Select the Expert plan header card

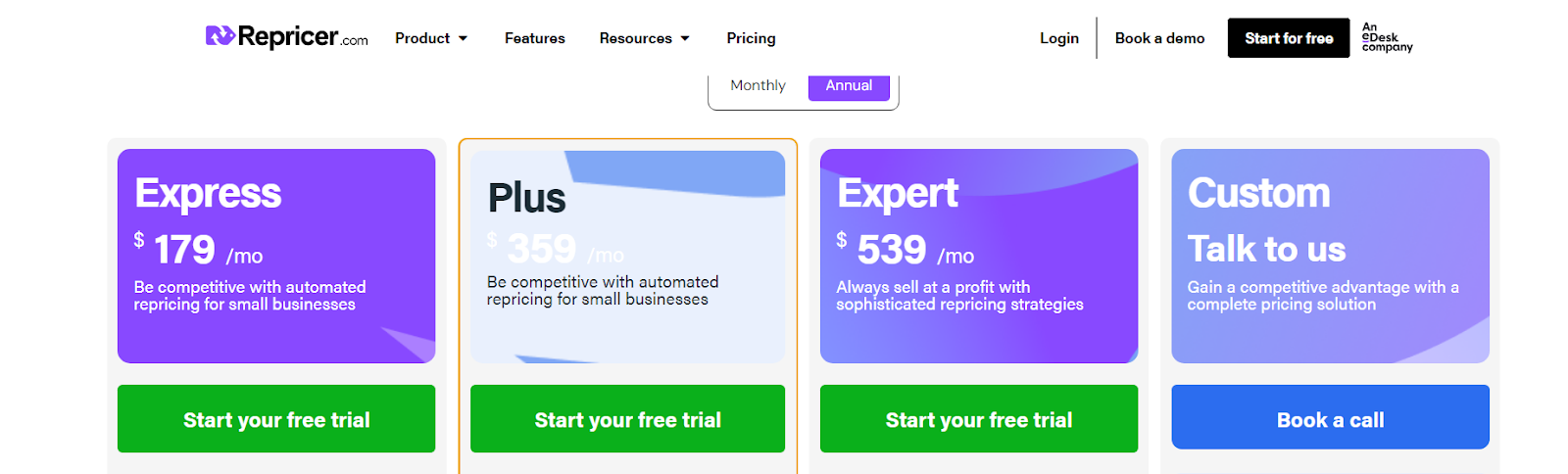[979, 256]
